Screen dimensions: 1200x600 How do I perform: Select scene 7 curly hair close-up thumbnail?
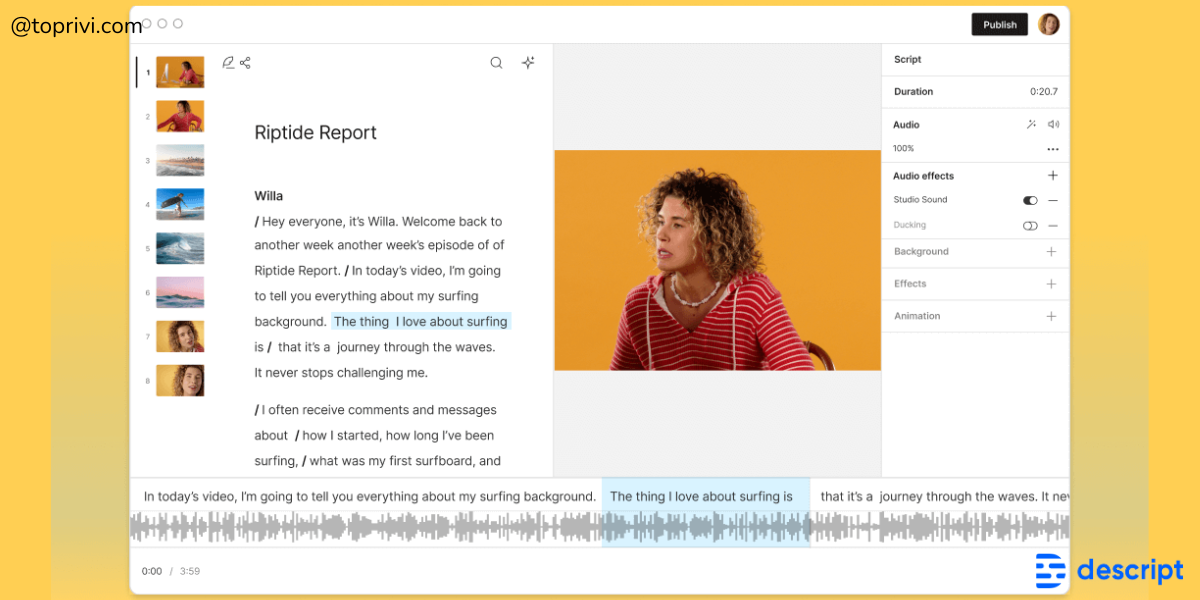pyautogui.click(x=180, y=336)
